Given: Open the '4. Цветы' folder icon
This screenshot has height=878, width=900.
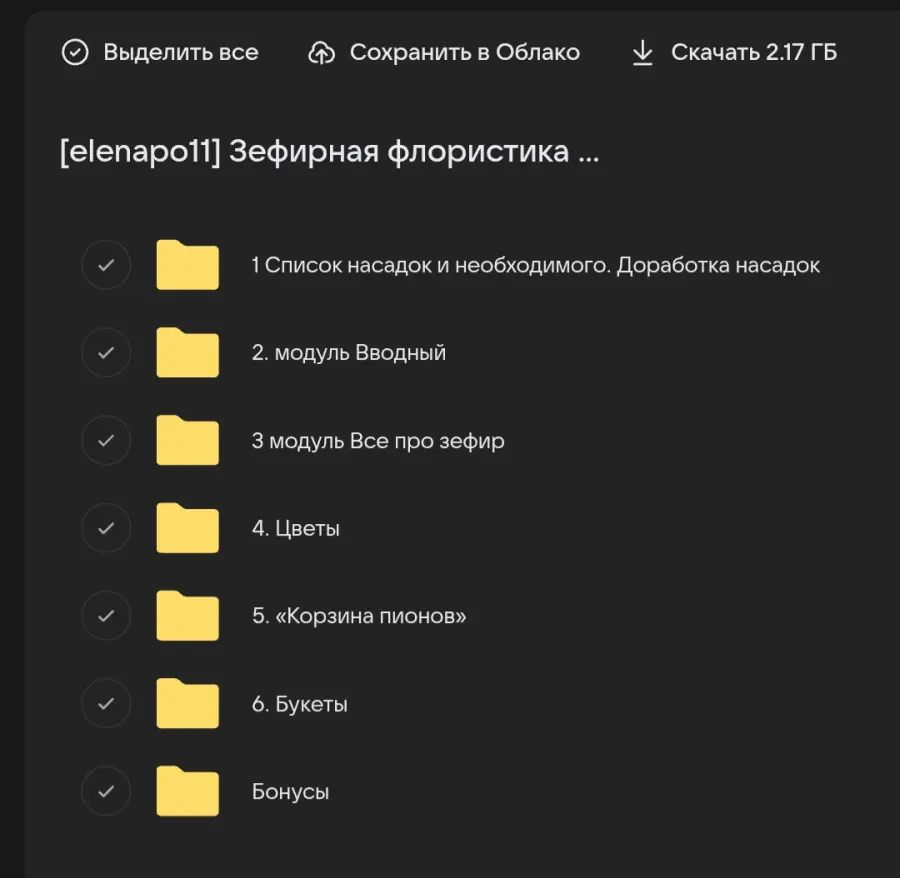Looking at the screenshot, I should click(x=187, y=528).
